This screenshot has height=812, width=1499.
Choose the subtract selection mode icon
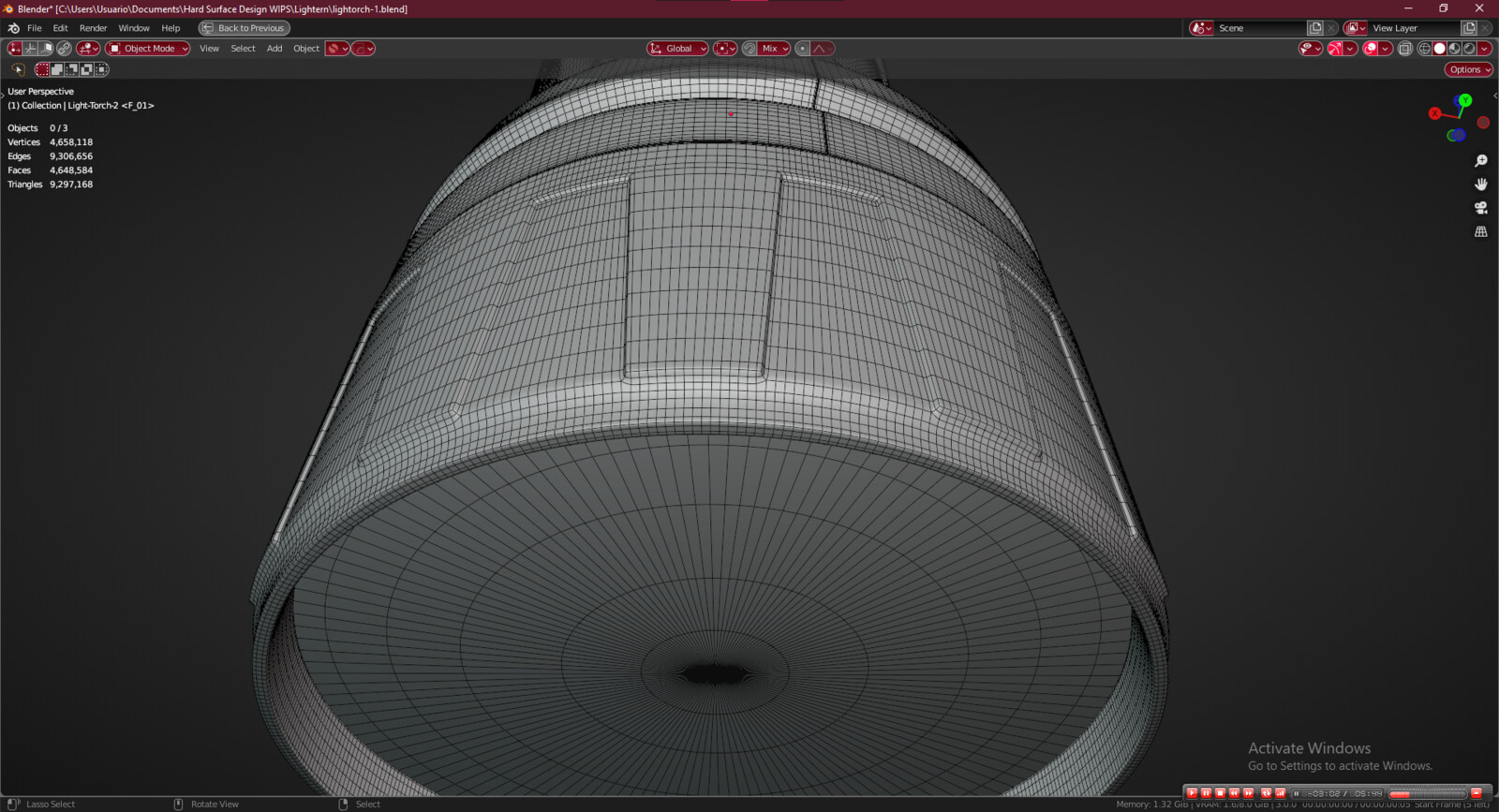tap(71, 69)
